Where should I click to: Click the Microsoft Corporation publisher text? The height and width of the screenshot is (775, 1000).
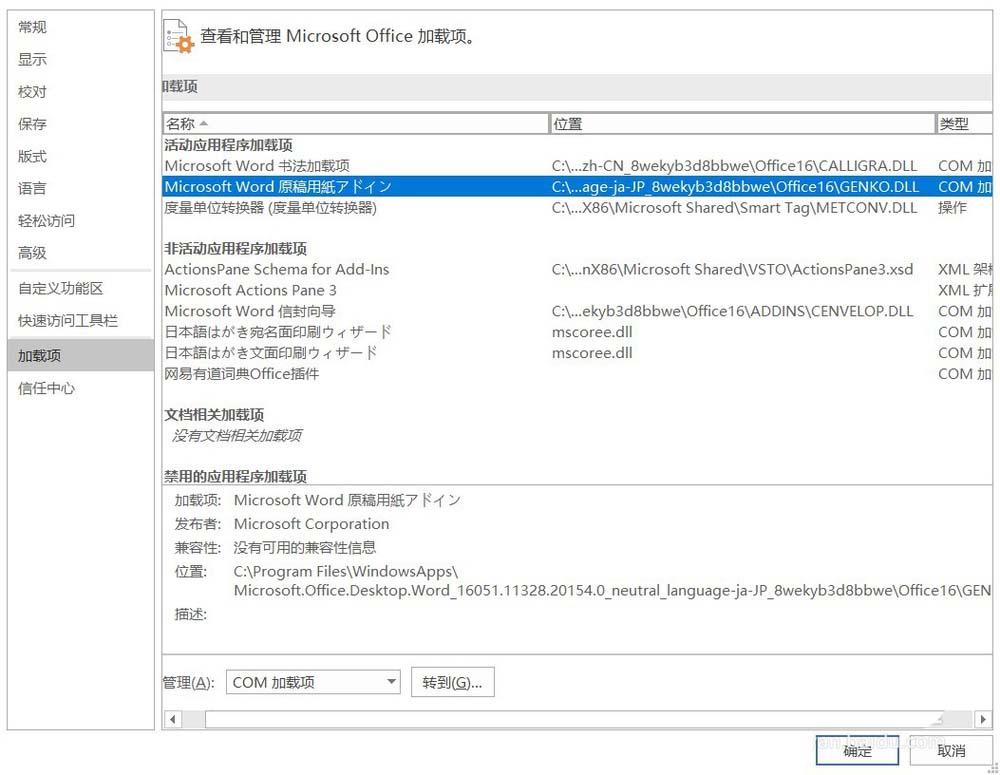pos(311,524)
